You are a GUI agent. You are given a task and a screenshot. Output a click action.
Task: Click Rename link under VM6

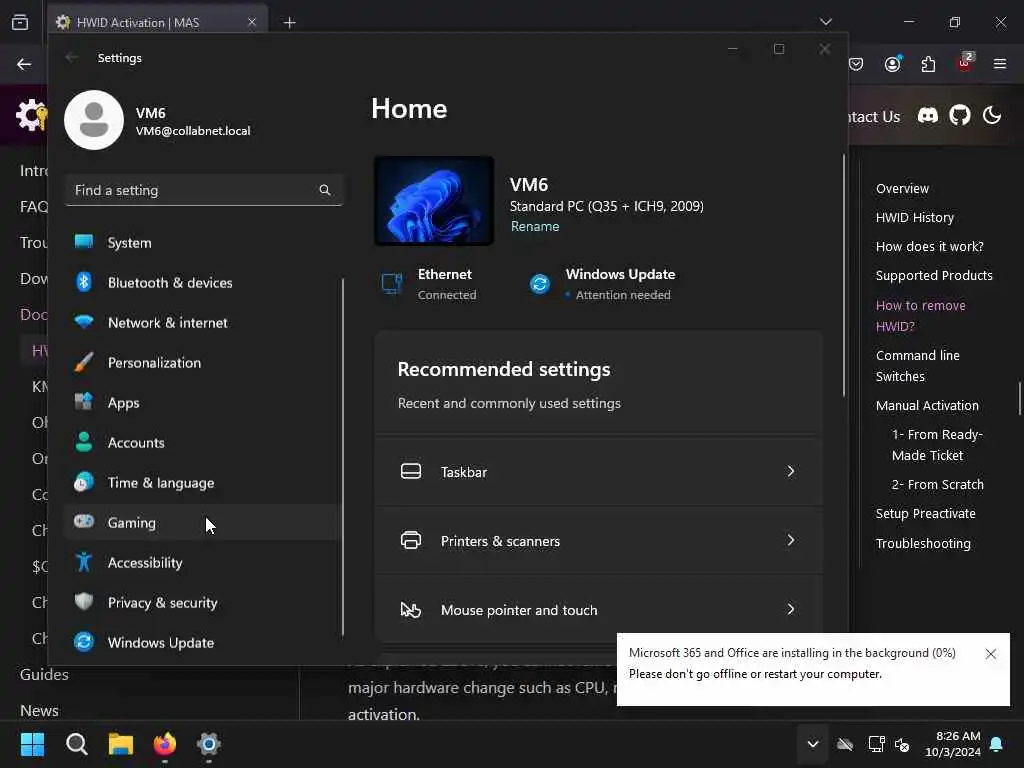(535, 226)
